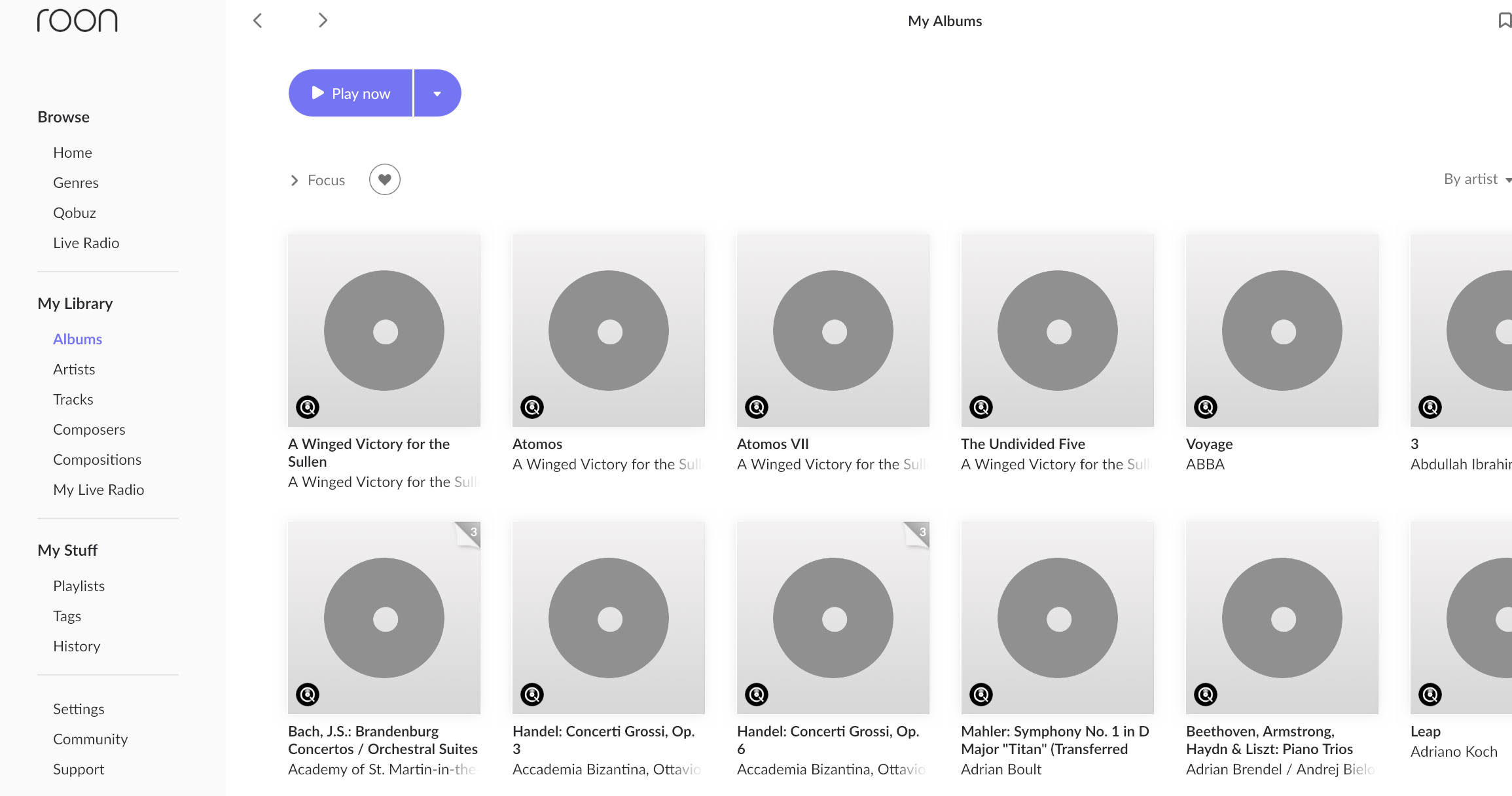The width and height of the screenshot is (1512, 796).
Task: Go forward with the right arrow
Action: click(x=322, y=21)
